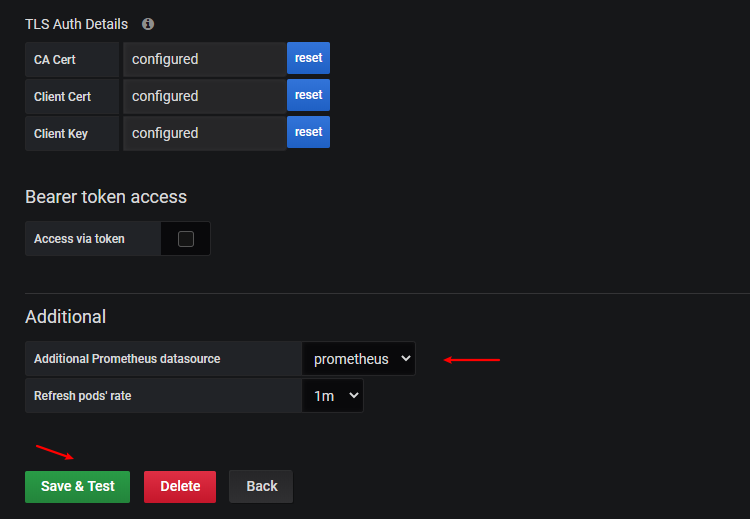Click the green Save & Test button
Image resolution: width=750 pixels, height=519 pixels.
[77, 486]
